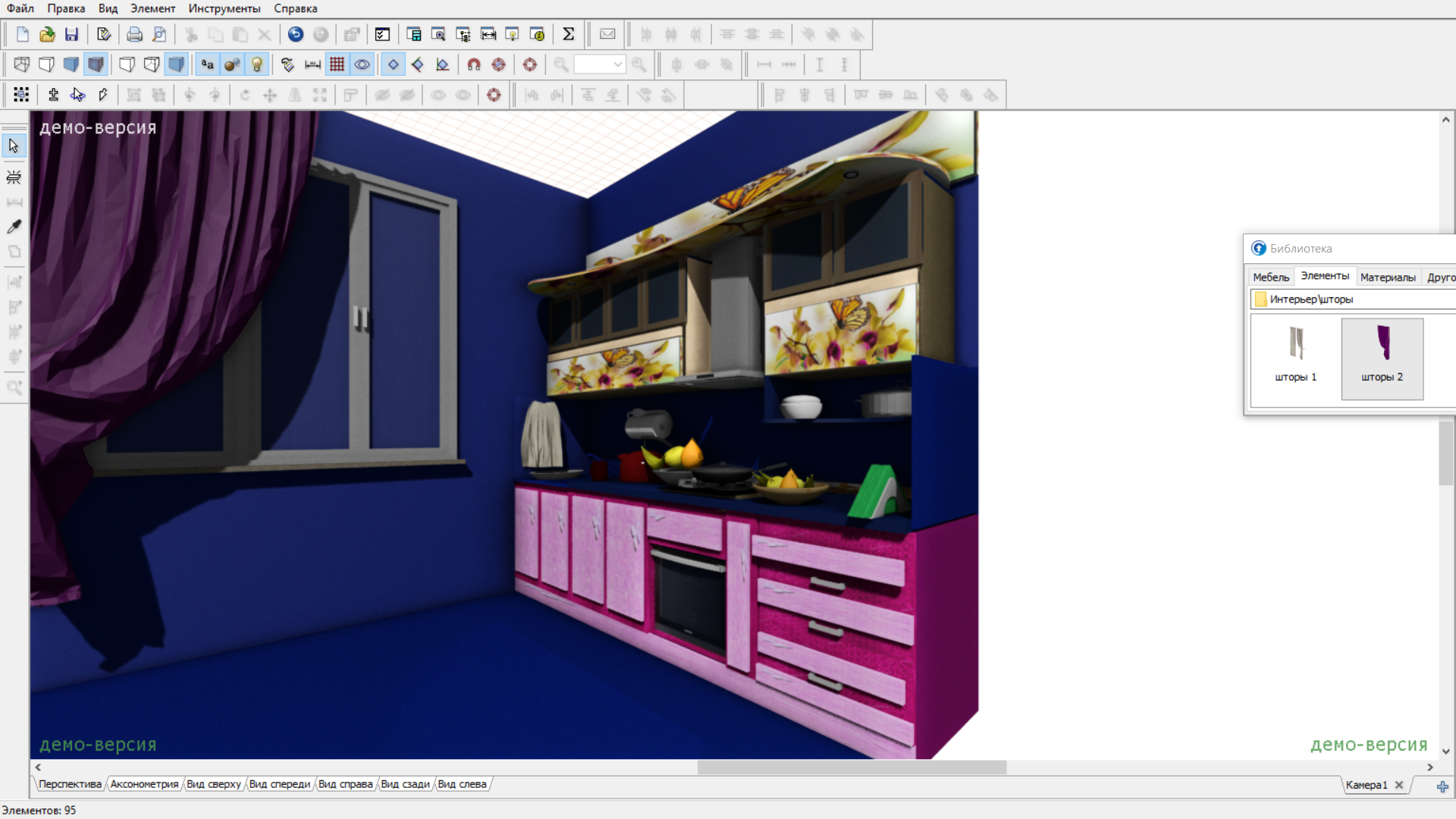Viewport: 1456px width, 819px height.
Task: Open the Мебель tab in Библиотека
Action: [1271, 277]
